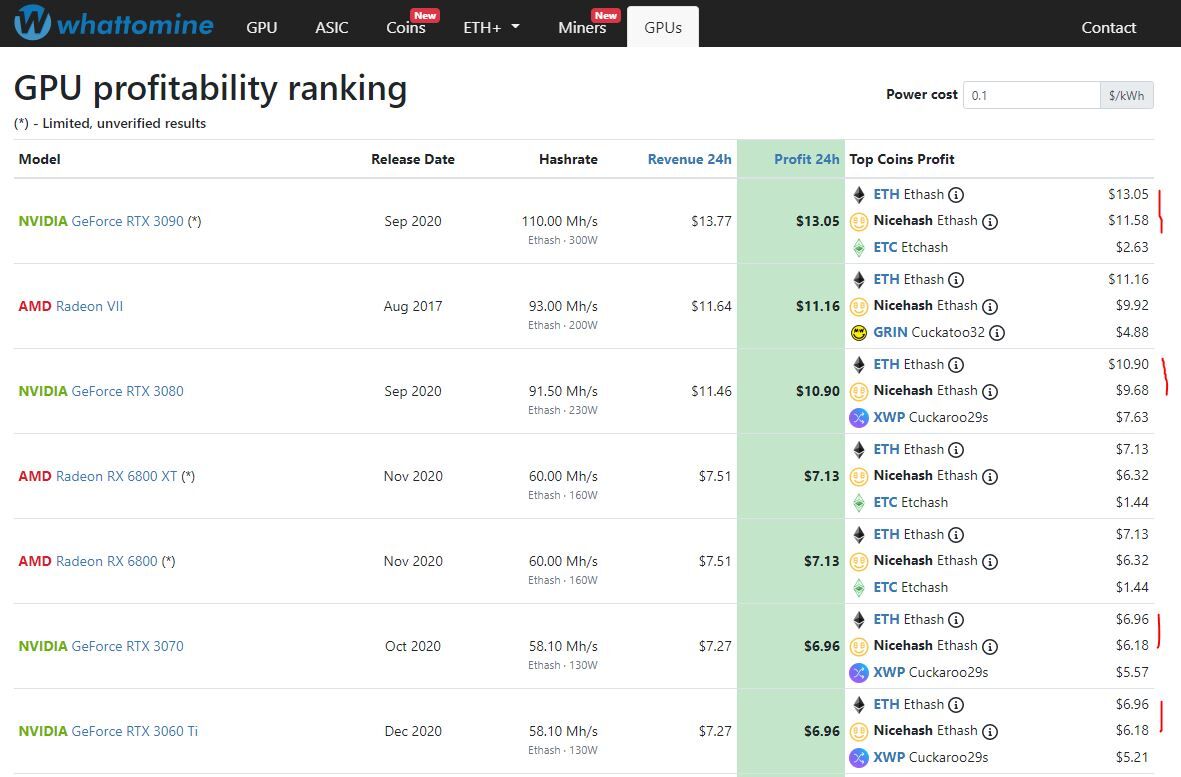The height and width of the screenshot is (777, 1181).
Task: Select the 93.00 Mh/s hashrate value
Action: (563, 306)
